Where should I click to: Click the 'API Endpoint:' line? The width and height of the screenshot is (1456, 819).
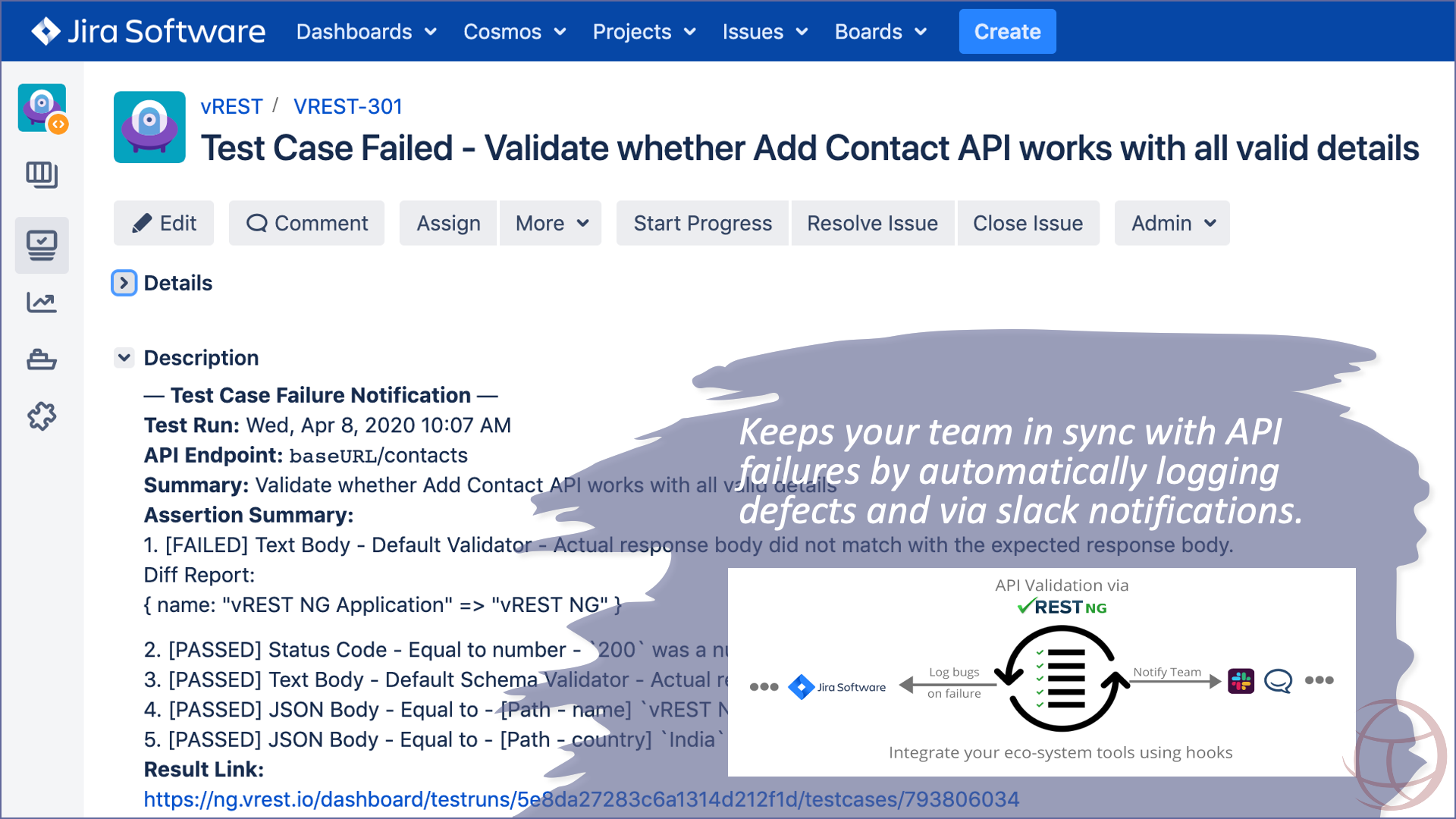306,455
